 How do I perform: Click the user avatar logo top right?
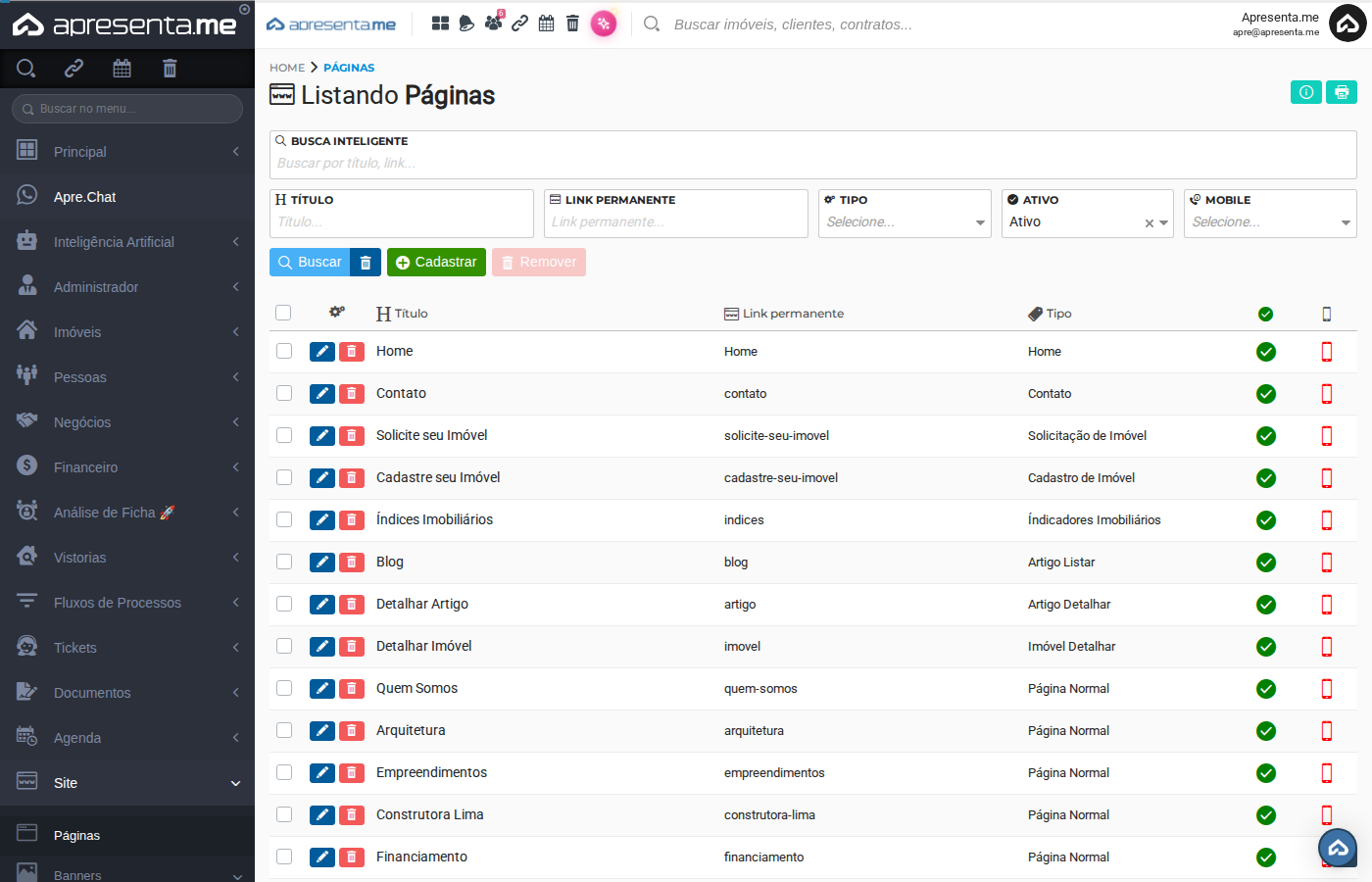(x=1347, y=24)
